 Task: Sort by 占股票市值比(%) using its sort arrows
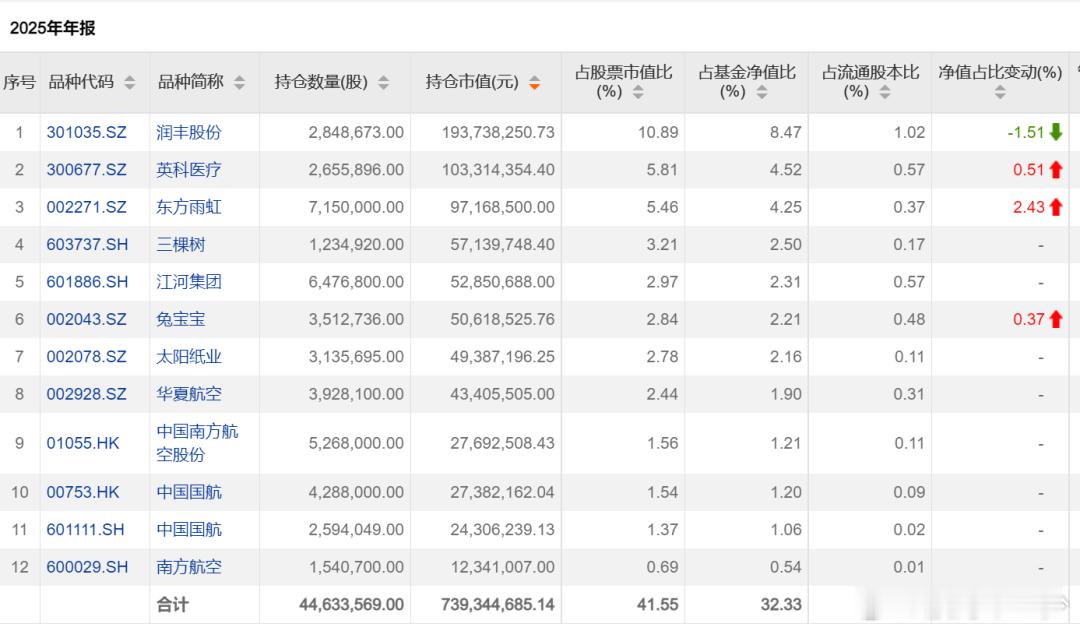(638, 92)
